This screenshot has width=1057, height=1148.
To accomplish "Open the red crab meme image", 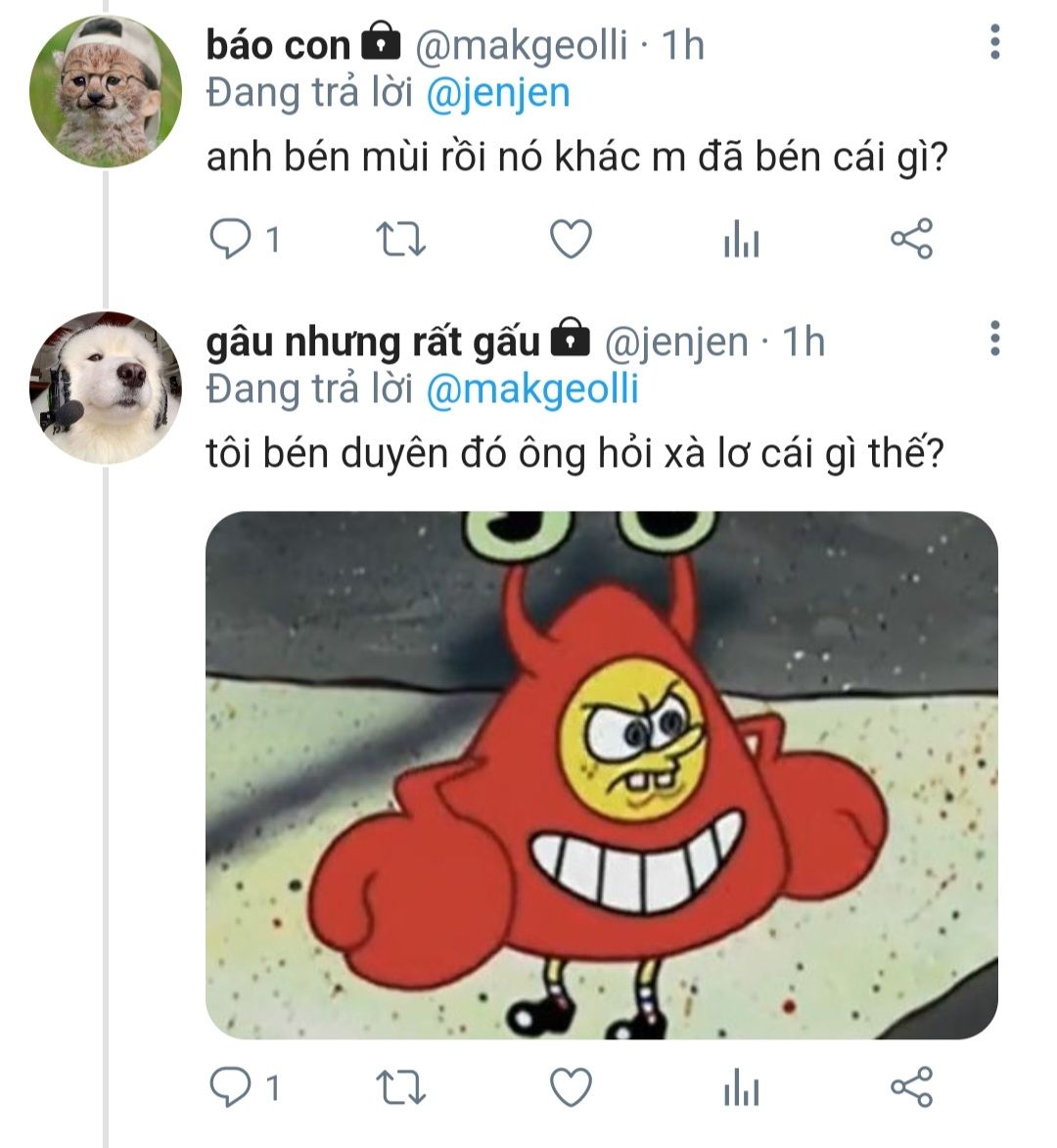I will coord(601,774).
